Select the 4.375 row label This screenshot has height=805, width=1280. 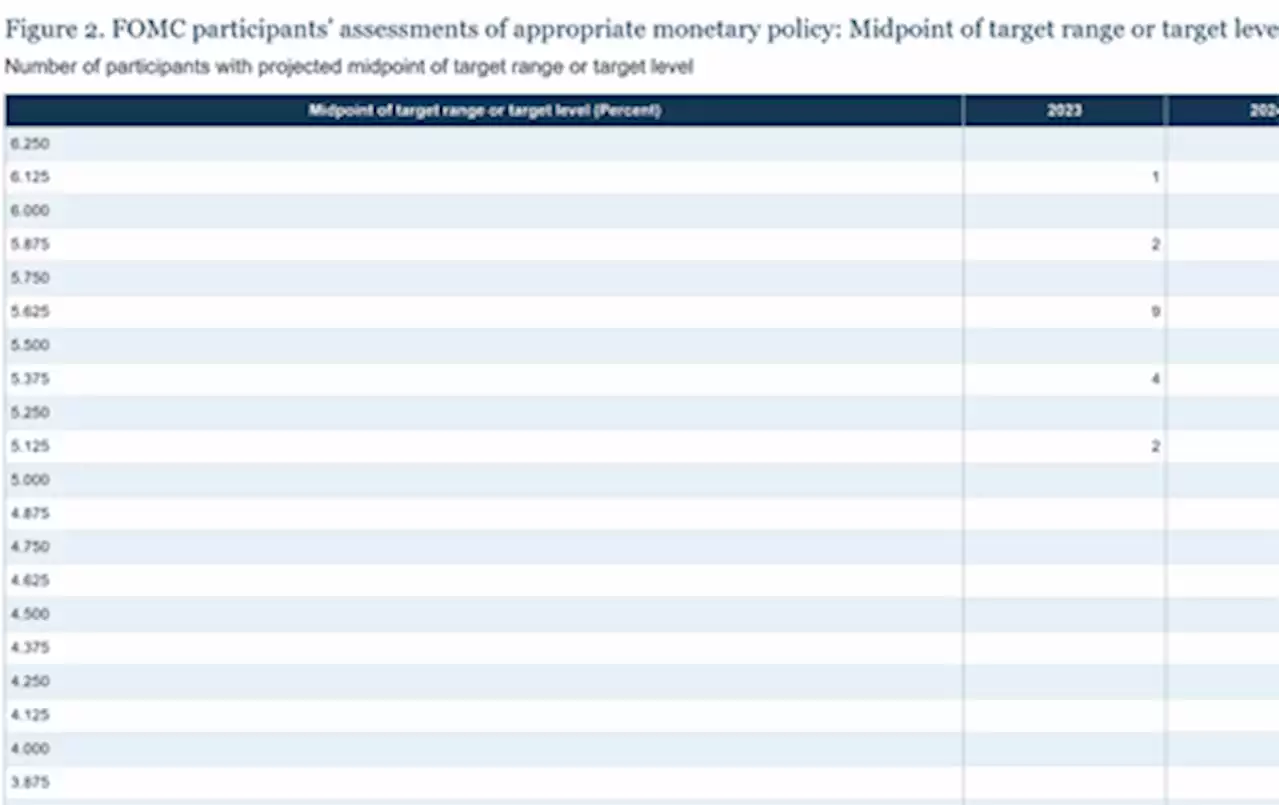click(30, 647)
